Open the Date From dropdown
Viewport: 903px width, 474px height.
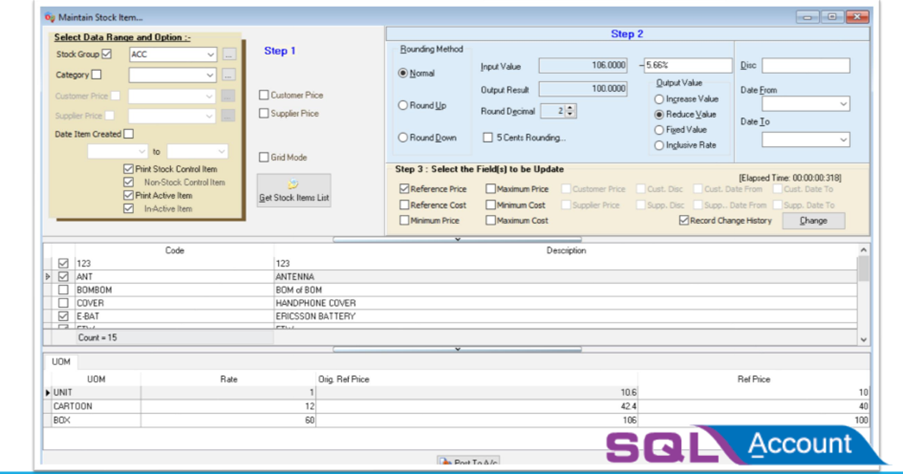click(843, 104)
